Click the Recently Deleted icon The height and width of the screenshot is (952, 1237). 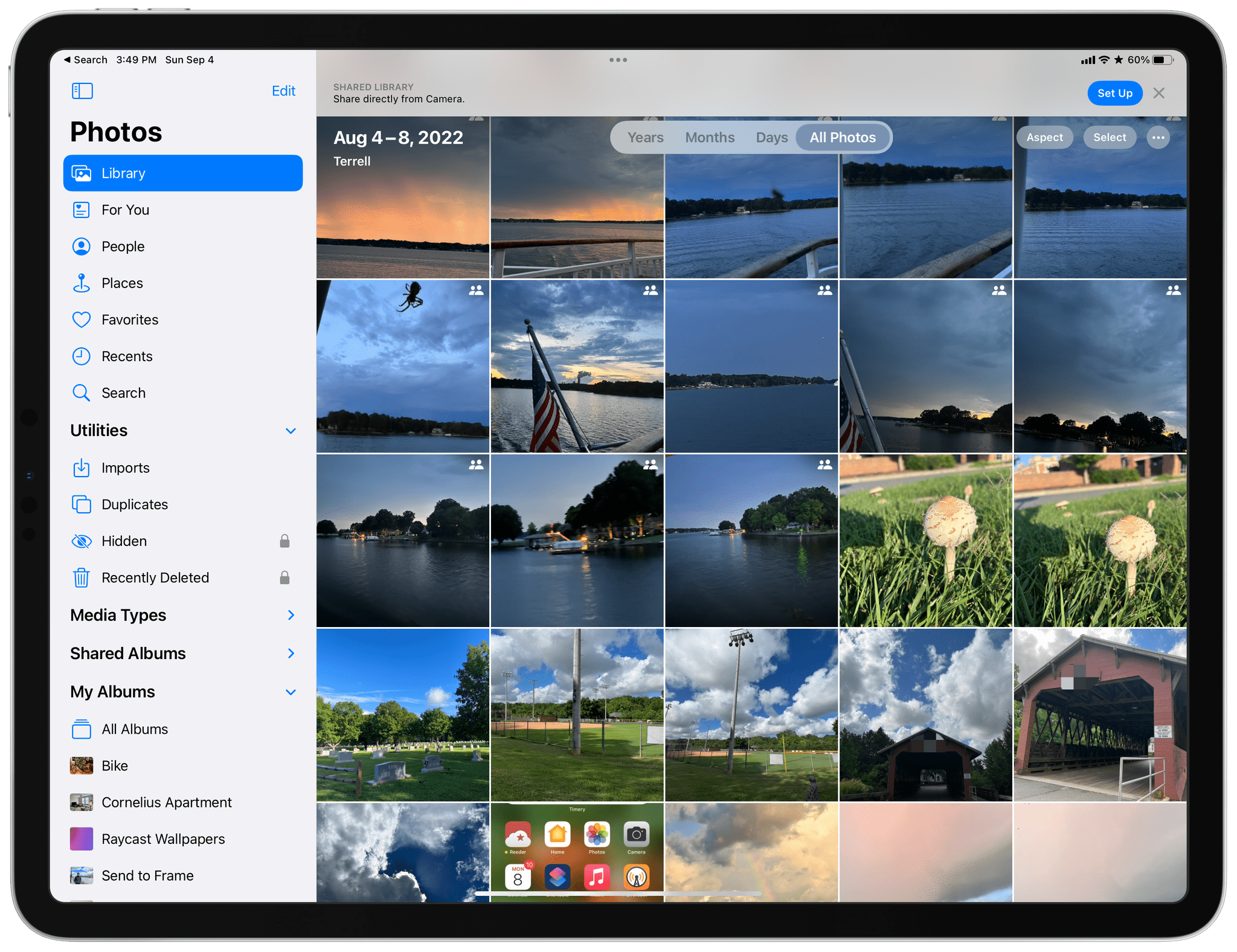pyautogui.click(x=80, y=578)
